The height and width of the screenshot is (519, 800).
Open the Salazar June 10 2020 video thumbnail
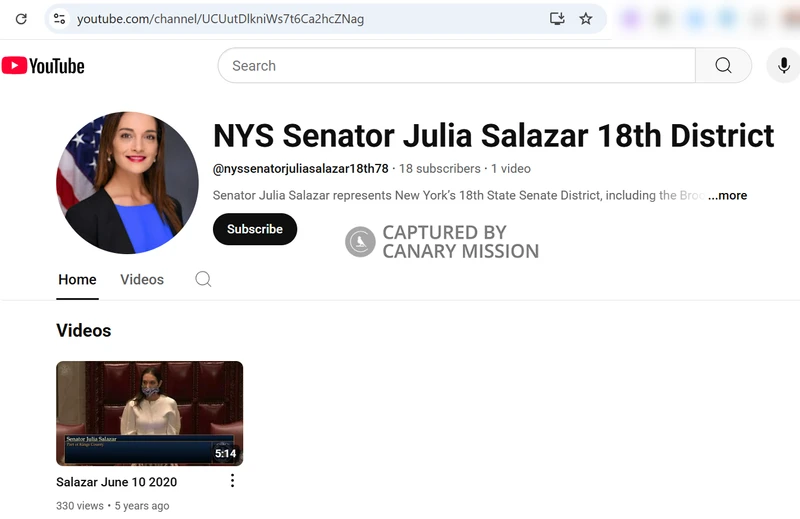[x=149, y=413]
